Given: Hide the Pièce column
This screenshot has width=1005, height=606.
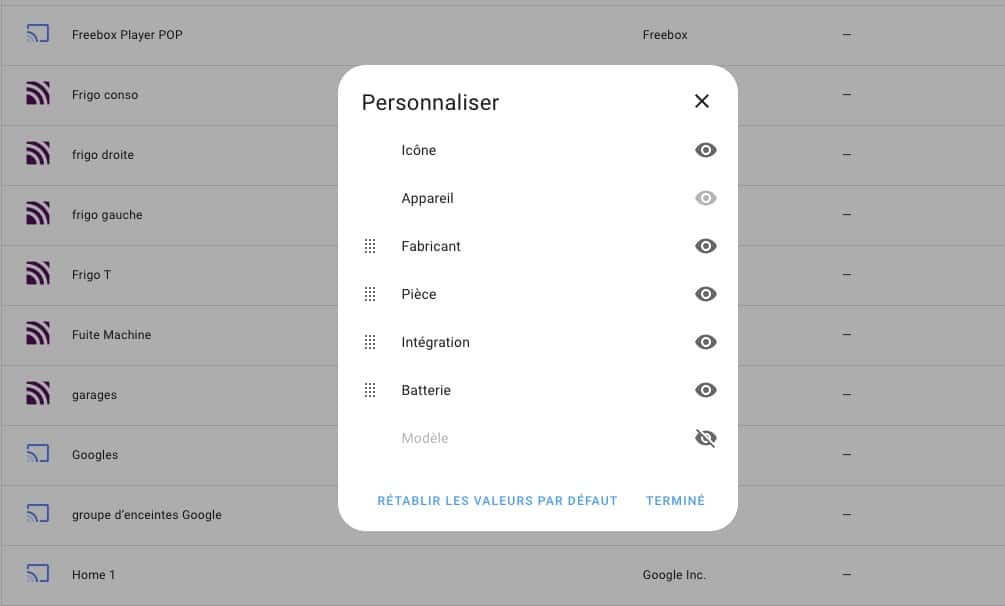Looking at the screenshot, I should 705,294.
